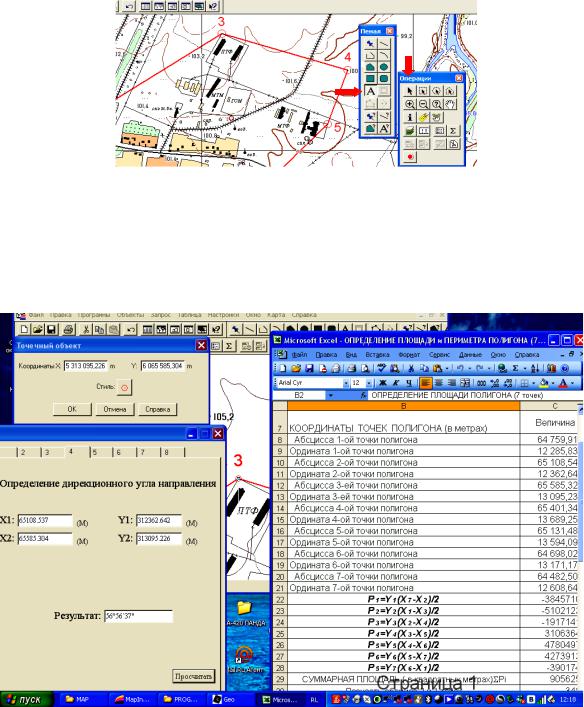Choose Zoom In tool in Операции palette
The height and width of the screenshot is (707, 584).
point(409,104)
